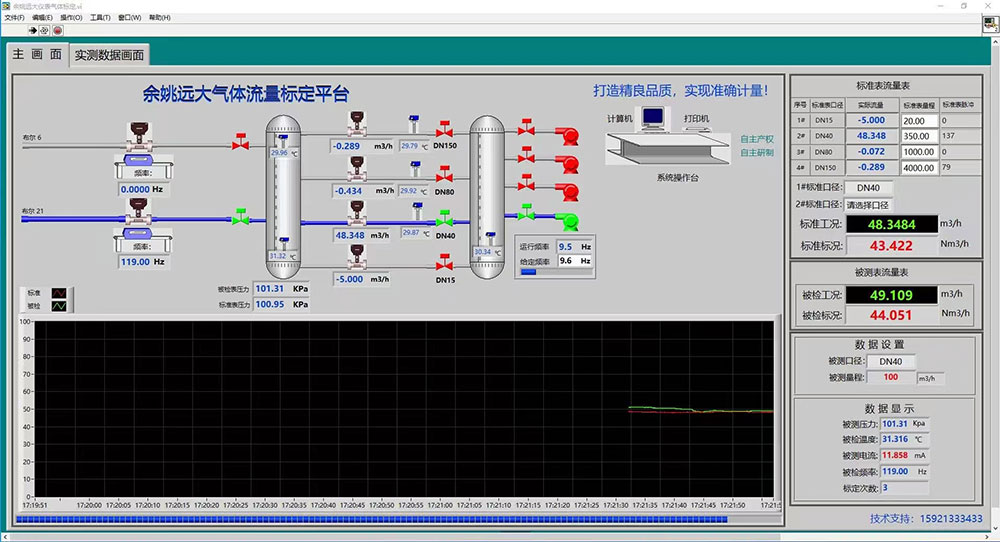Click the computer icon on the operator console
Screen dimensions: 1000x542
click(653, 120)
